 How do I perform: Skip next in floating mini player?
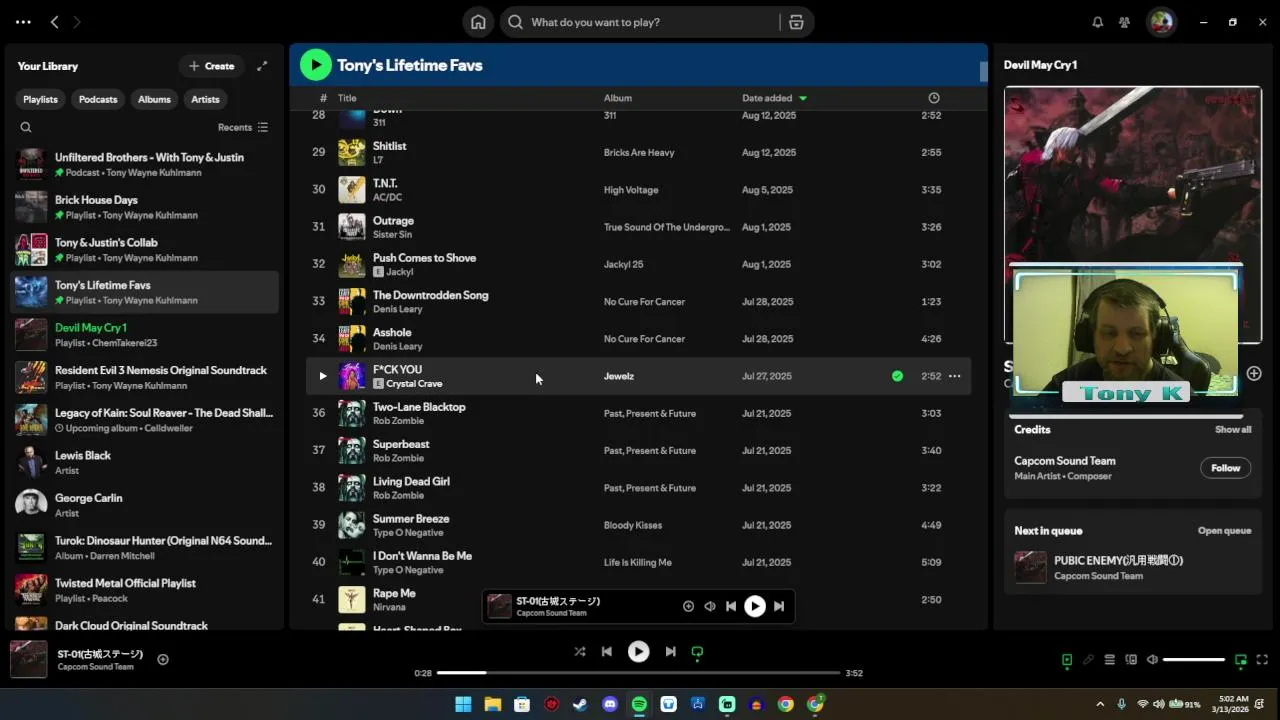(779, 606)
